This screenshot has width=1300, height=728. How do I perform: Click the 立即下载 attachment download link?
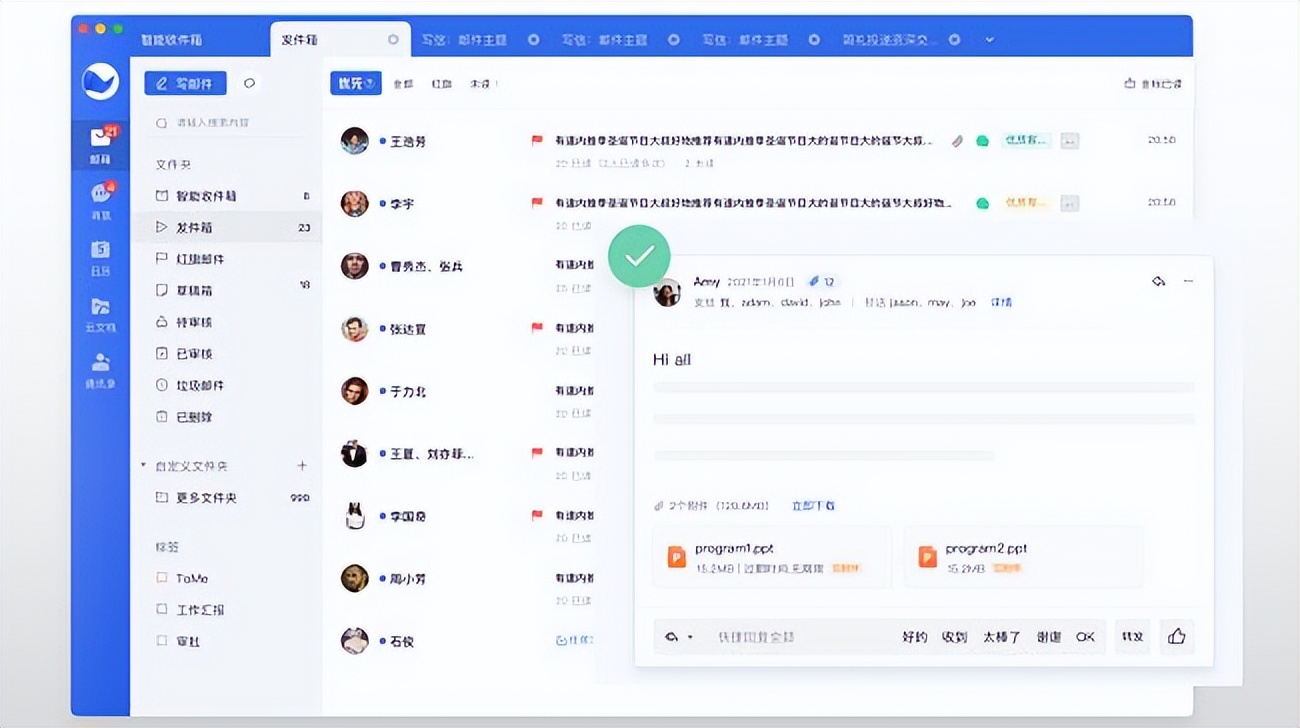pyautogui.click(x=813, y=505)
